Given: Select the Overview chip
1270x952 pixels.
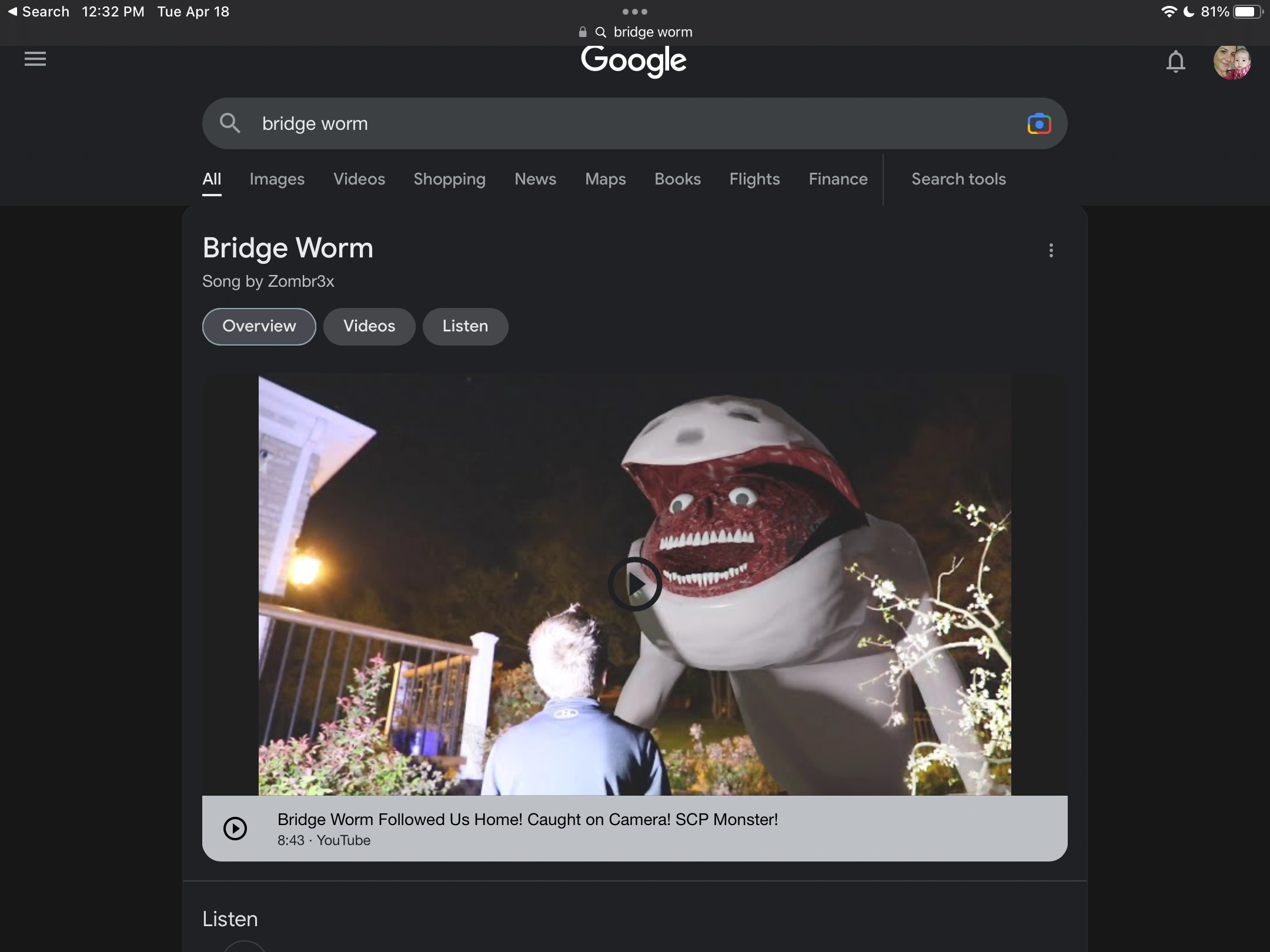Looking at the screenshot, I should coord(259,326).
